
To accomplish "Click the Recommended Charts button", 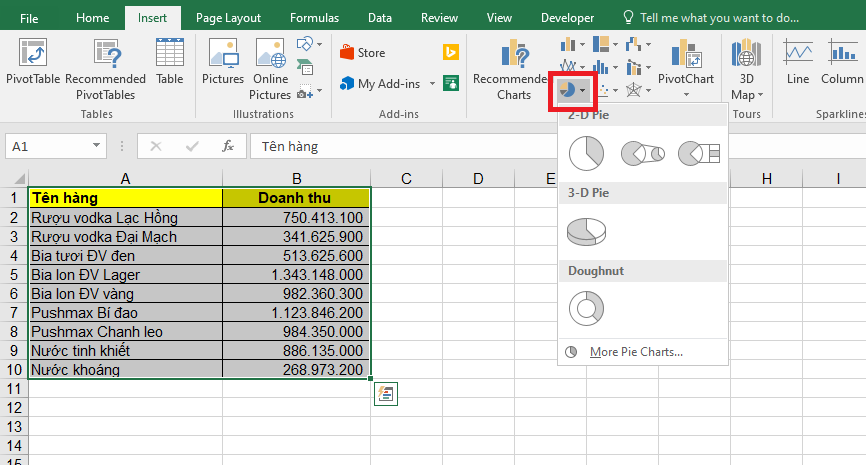I will click(513, 68).
